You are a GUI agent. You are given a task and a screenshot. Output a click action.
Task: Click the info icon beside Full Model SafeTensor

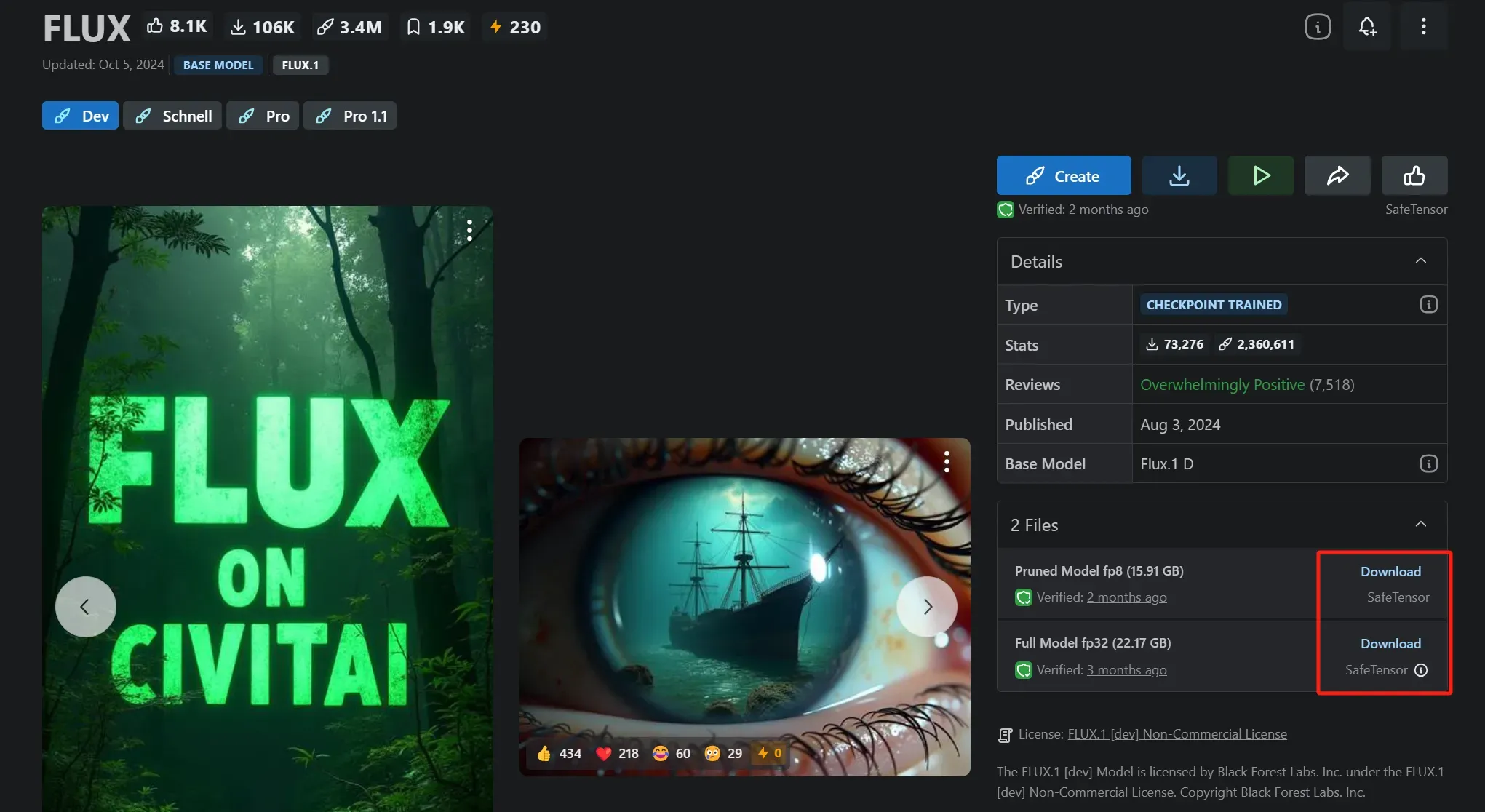(x=1421, y=670)
